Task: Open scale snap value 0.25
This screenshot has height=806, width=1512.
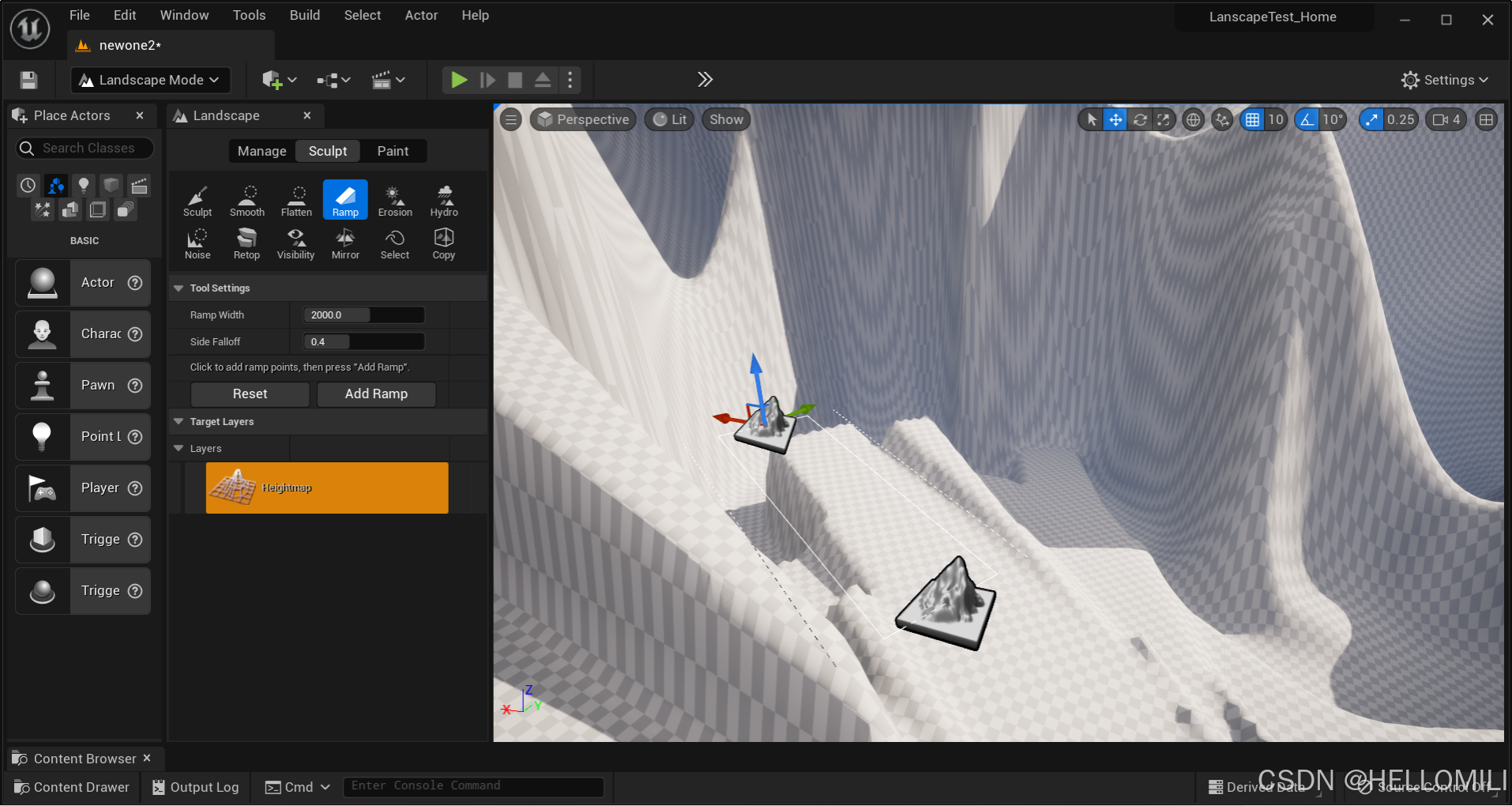Action: (1401, 120)
